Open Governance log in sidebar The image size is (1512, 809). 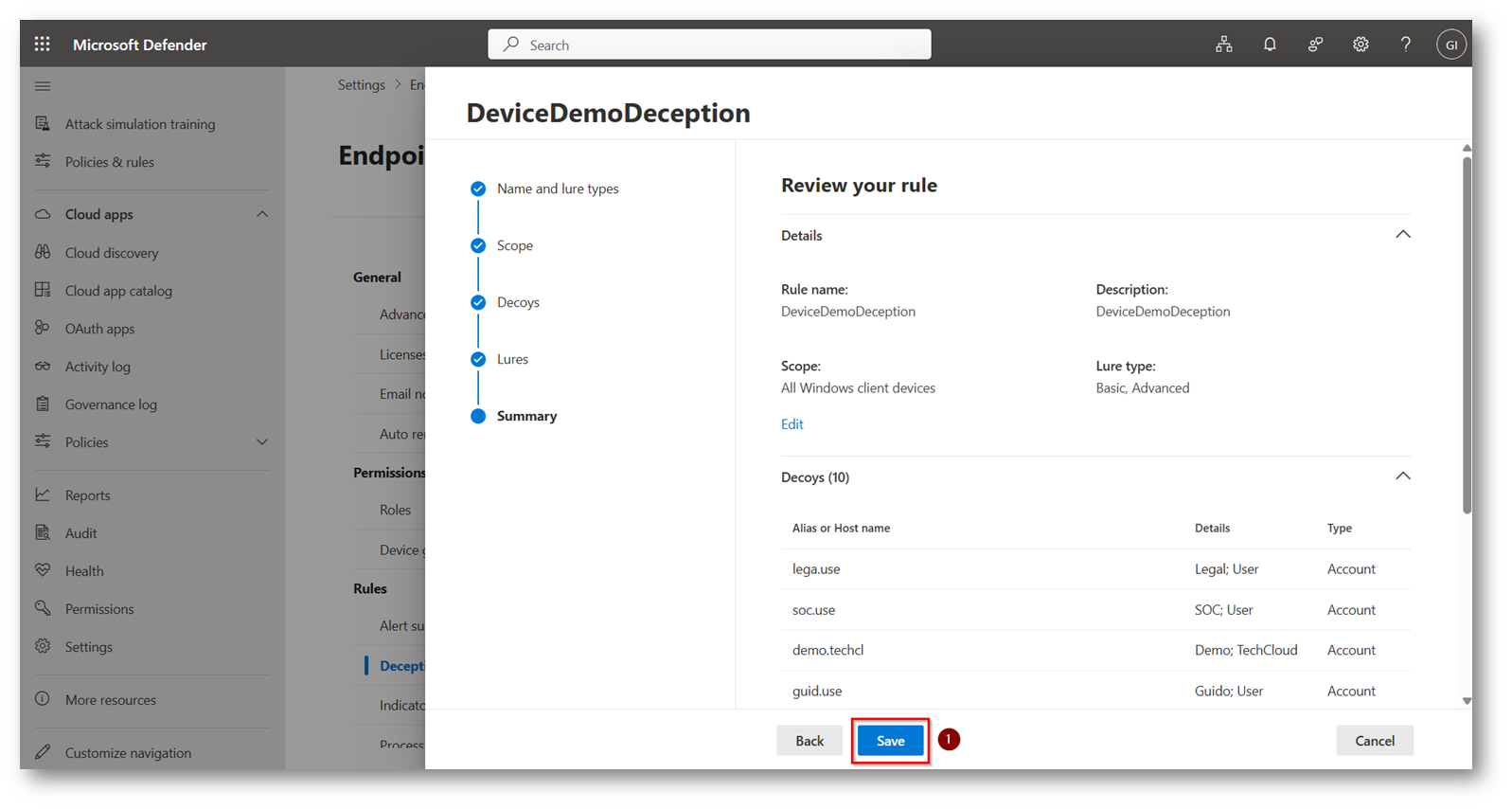(111, 404)
